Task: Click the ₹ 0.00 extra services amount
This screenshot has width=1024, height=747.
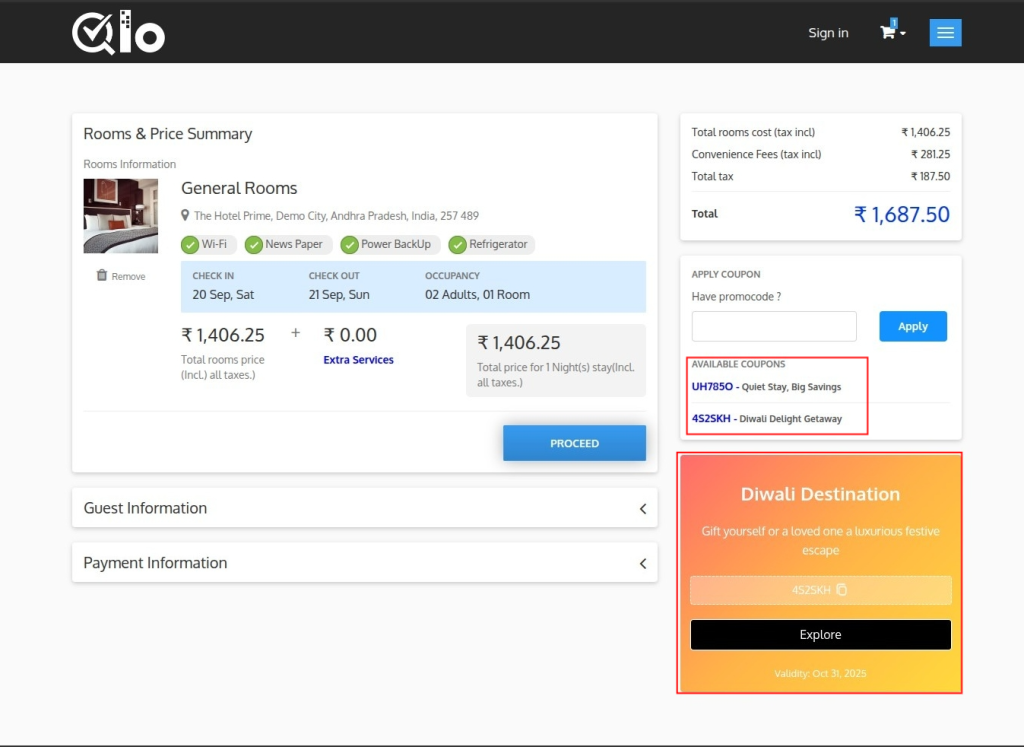Action: click(350, 335)
